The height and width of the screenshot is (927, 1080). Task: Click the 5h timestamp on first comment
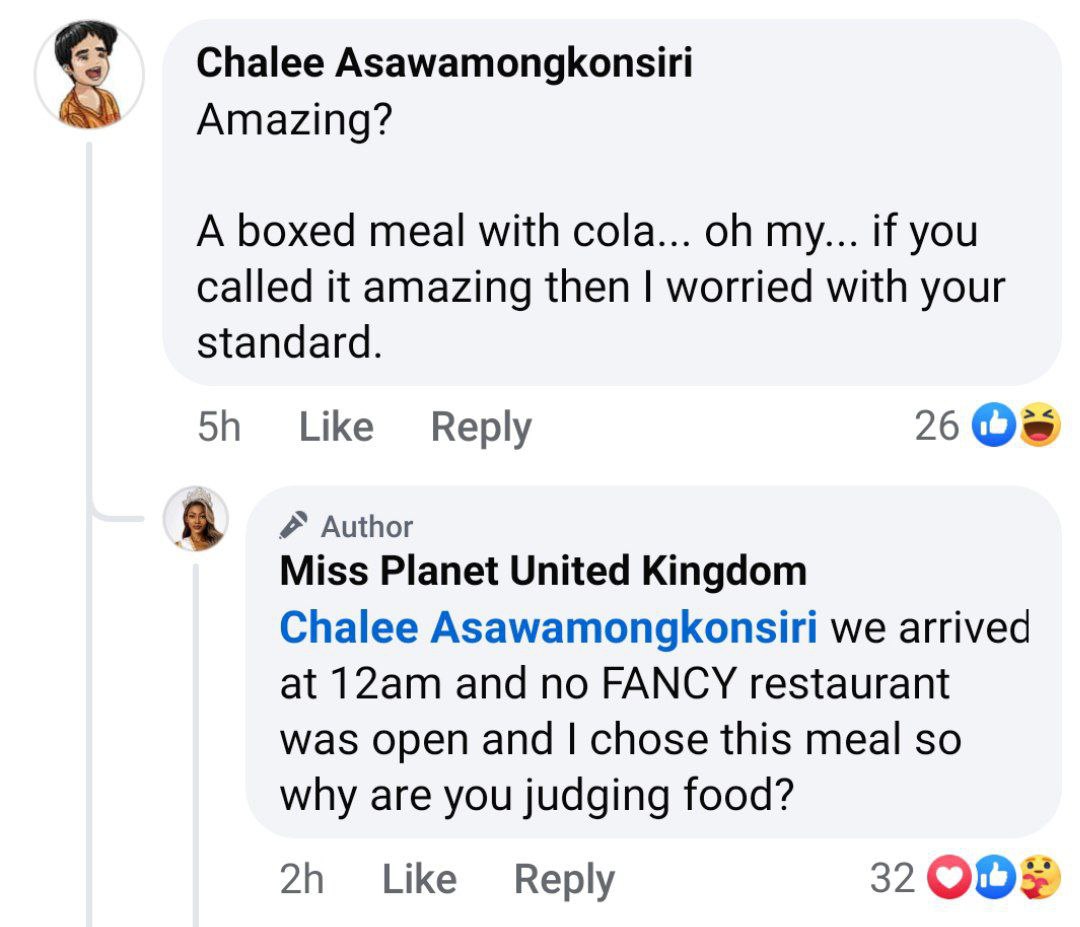click(219, 427)
